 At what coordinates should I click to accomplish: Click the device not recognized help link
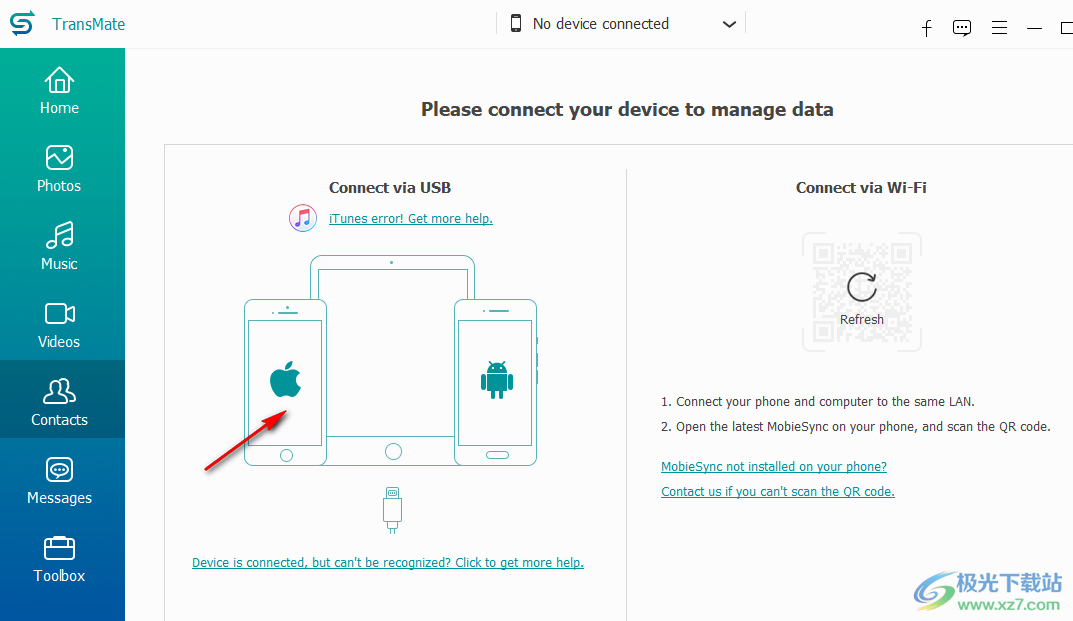387,562
